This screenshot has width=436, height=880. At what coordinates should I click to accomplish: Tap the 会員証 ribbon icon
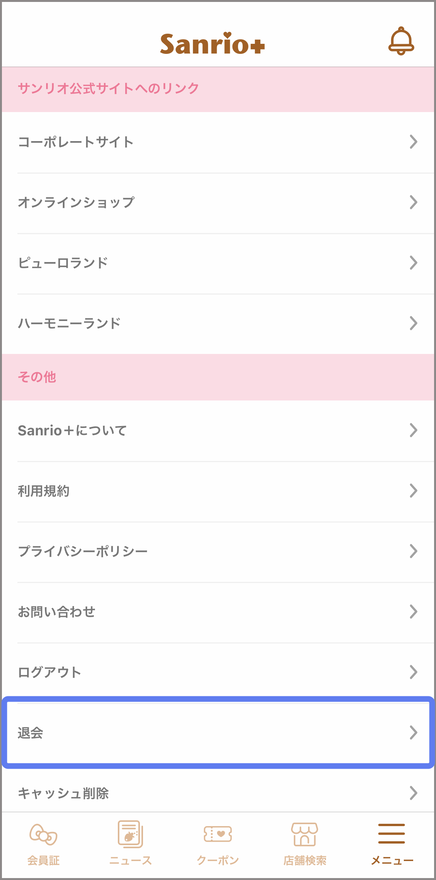43,835
